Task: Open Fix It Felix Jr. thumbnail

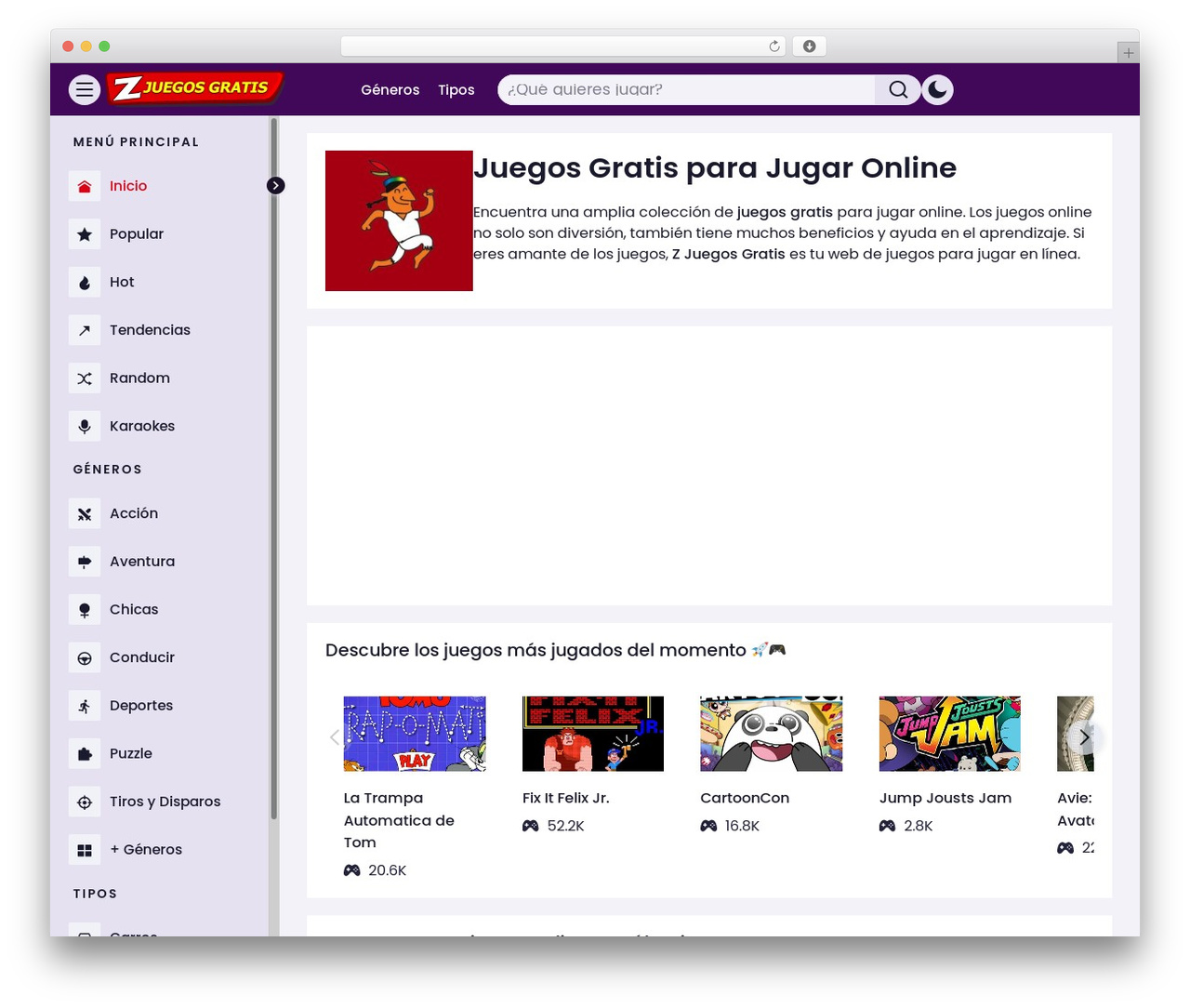Action: [x=593, y=734]
